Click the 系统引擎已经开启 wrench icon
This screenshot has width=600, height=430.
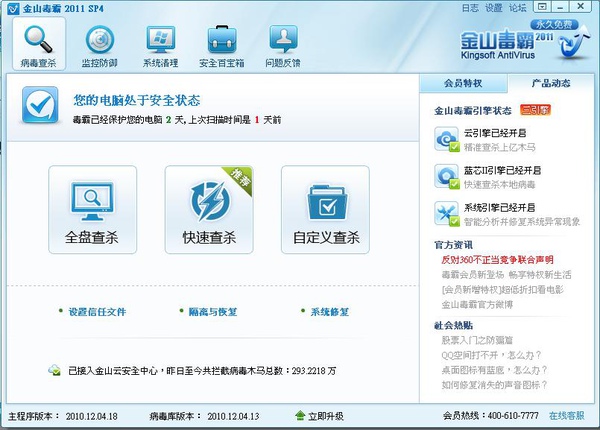click(447, 213)
